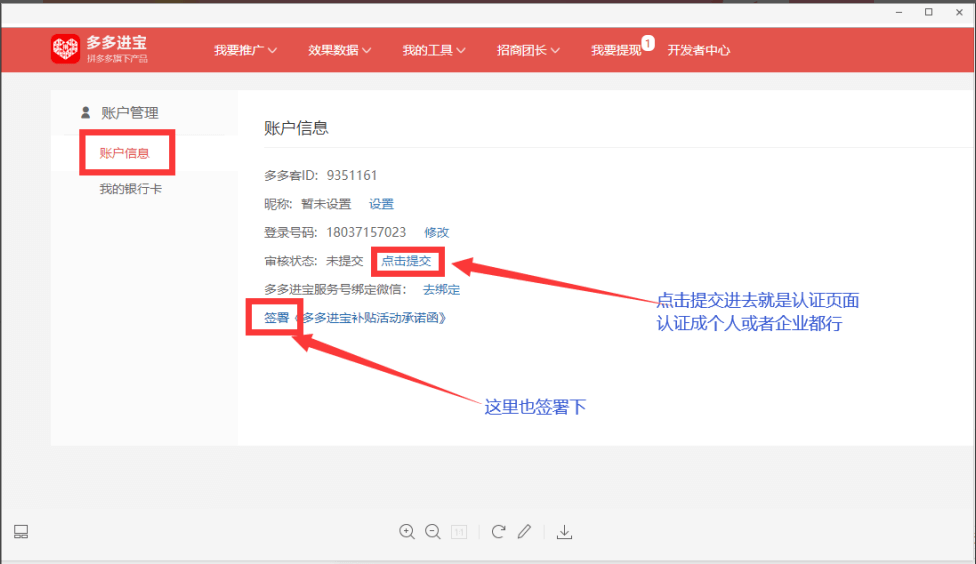This screenshot has width=976, height=564.
Task: Click the 暂未设置 nickname text
Action: click(x=326, y=204)
